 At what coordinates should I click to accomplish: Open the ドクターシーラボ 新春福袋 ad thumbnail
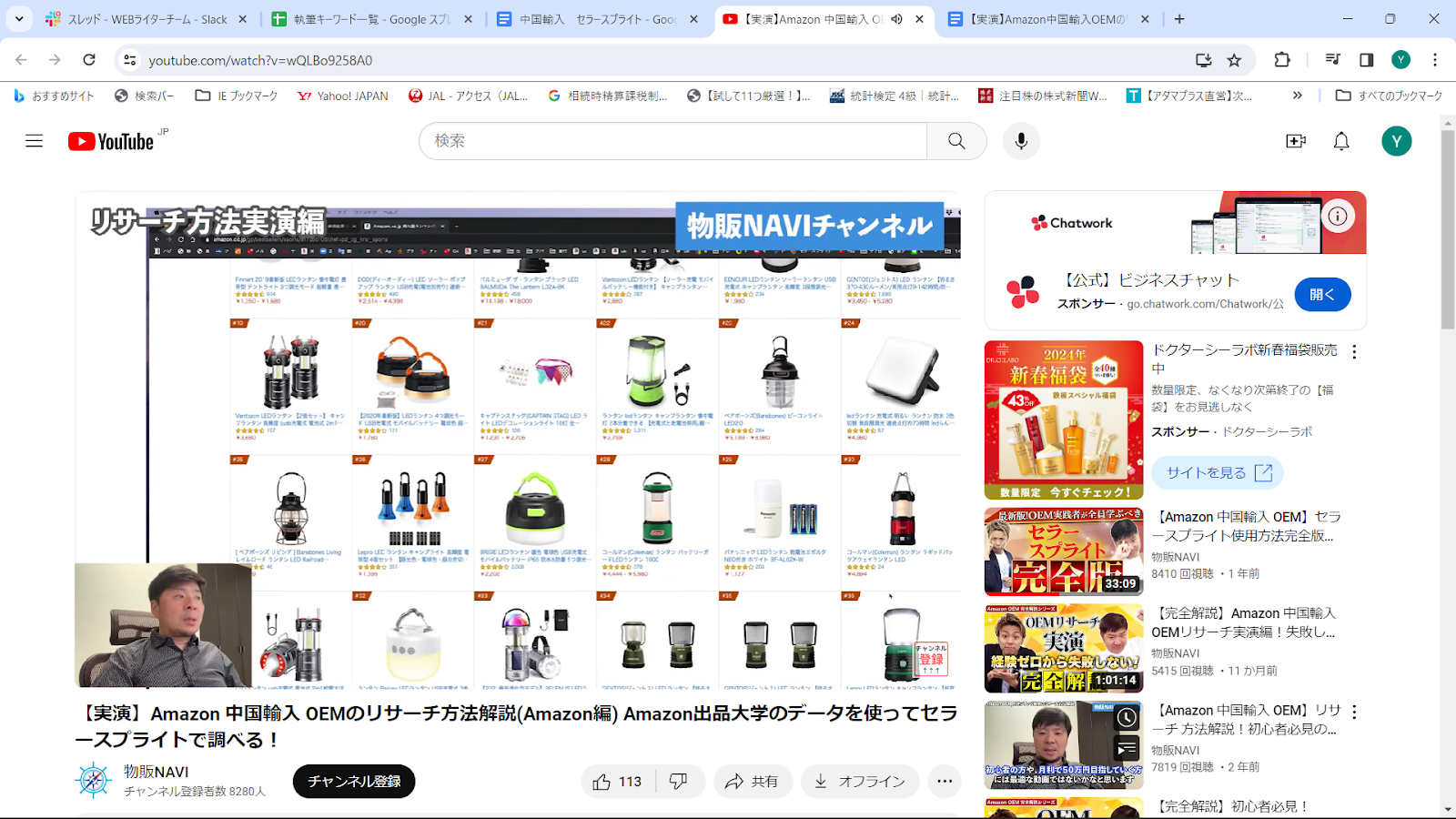point(1064,420)
